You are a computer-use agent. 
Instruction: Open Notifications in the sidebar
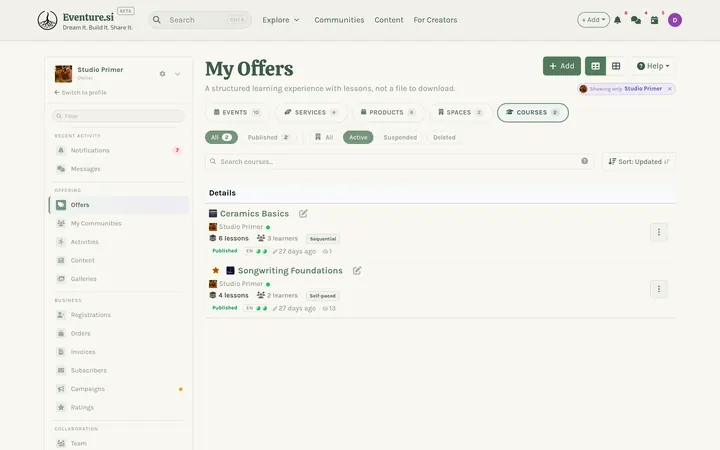click(119, 150)
